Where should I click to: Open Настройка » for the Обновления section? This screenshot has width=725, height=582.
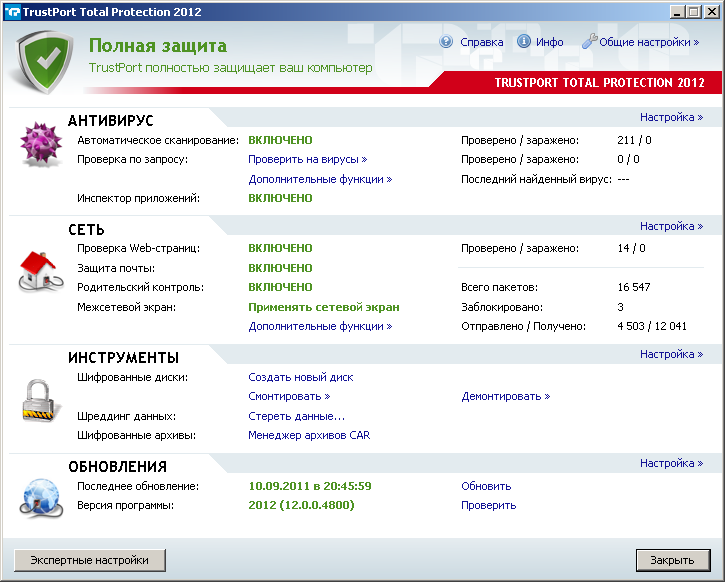(671, 463)
